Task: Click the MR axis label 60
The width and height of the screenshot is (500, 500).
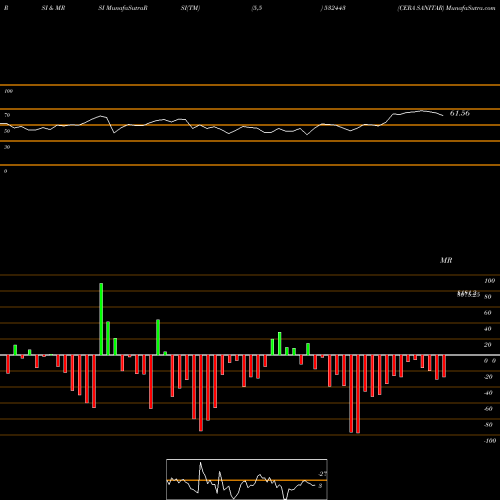Action: 488,313
